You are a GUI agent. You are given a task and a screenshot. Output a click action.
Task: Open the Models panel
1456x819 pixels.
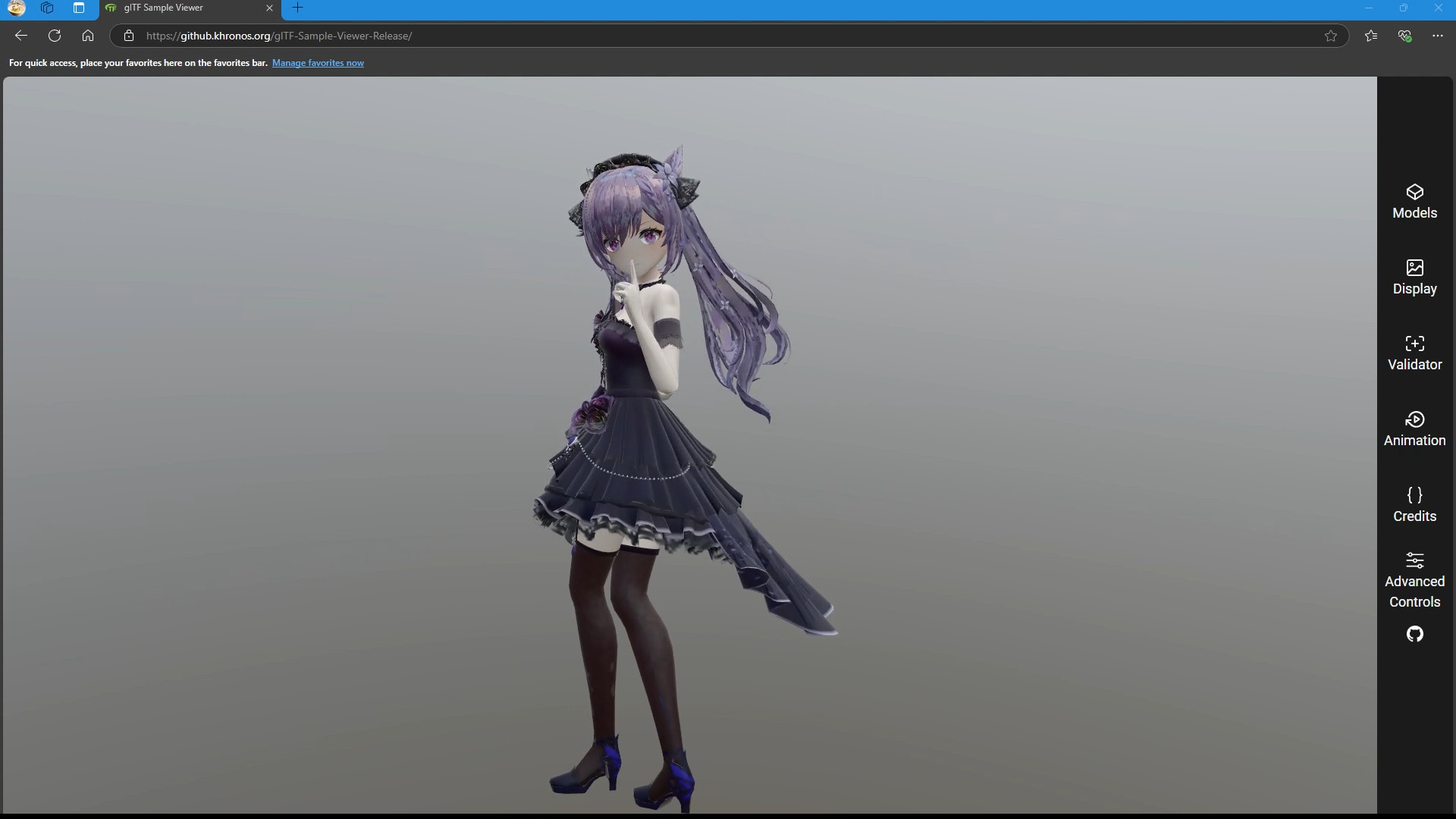tap(1414, 202)
